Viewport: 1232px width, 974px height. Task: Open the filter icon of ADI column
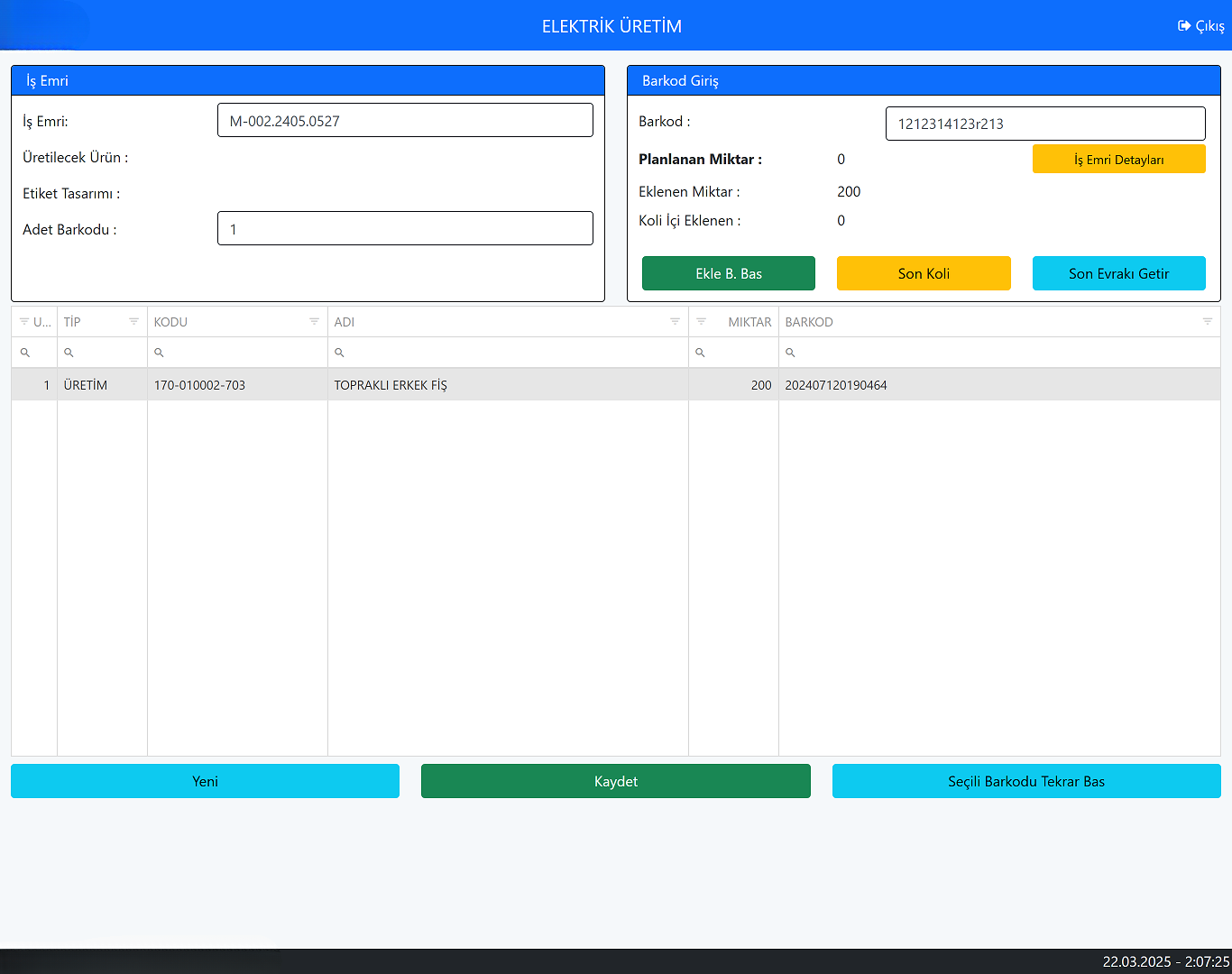tap(675, 322)
